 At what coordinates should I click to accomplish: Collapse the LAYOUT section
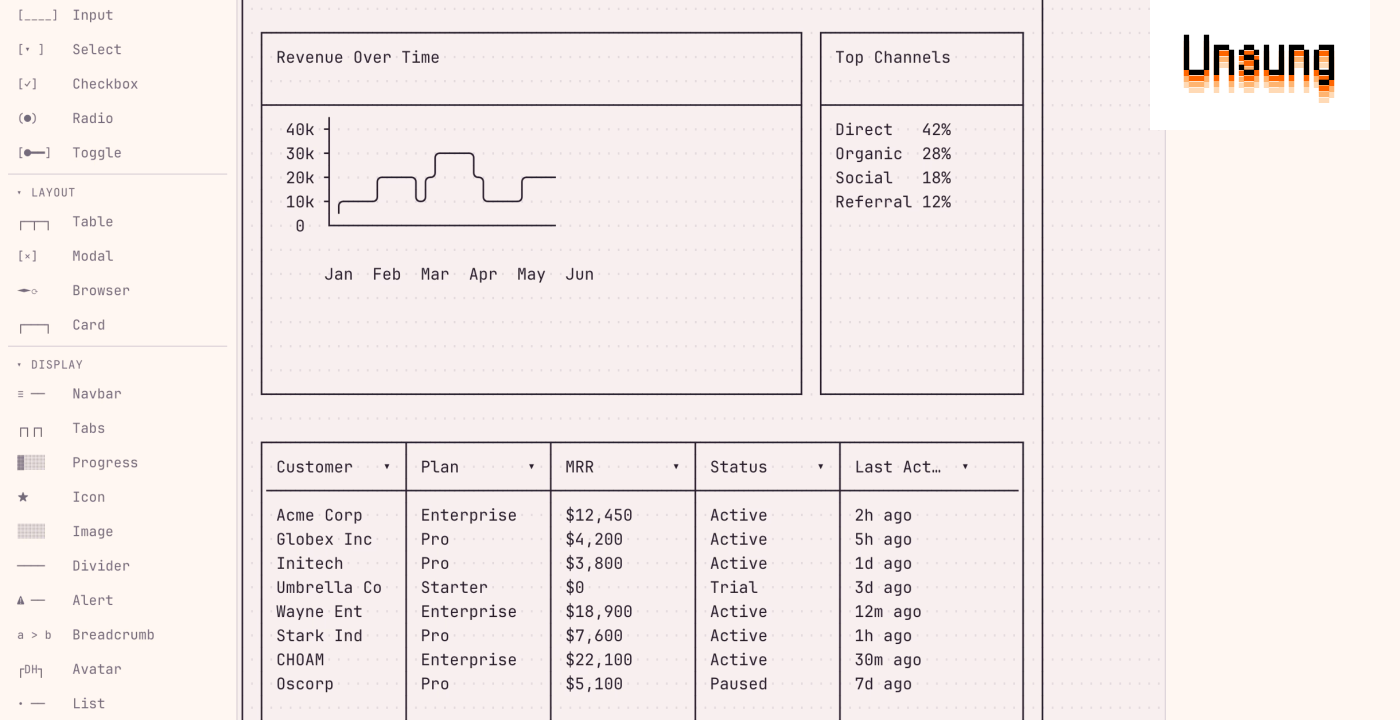(19, 192)
